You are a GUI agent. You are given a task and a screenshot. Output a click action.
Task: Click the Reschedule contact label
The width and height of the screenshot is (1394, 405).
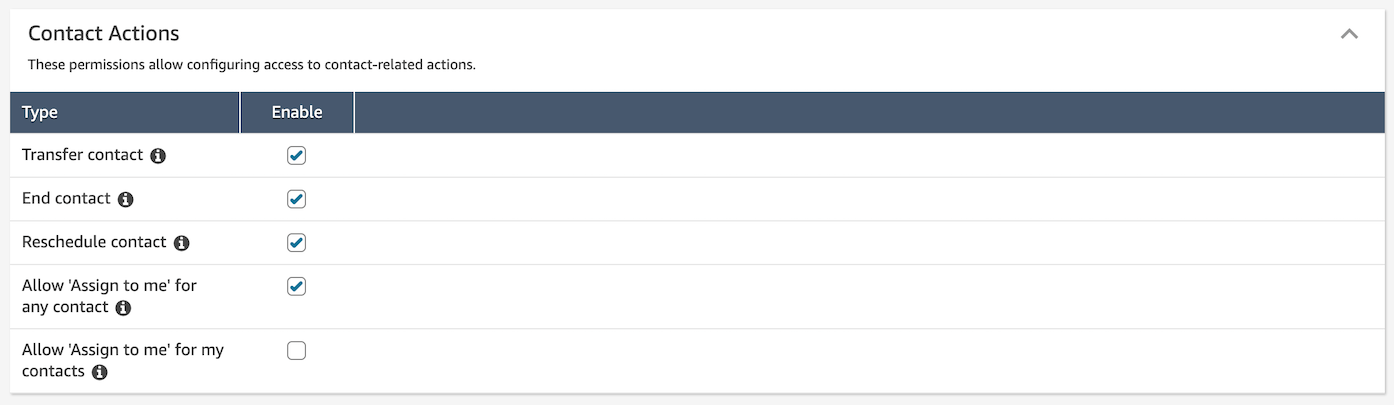[94, 242]
